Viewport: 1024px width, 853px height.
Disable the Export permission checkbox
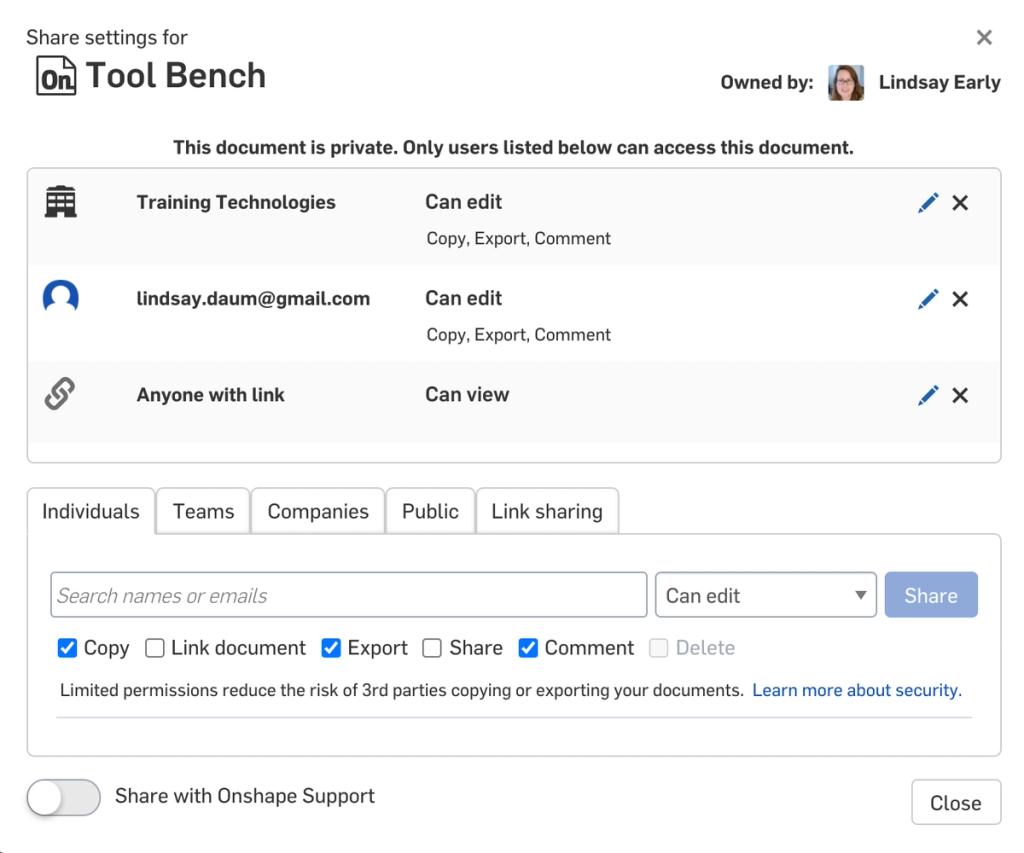coord(330,648)
